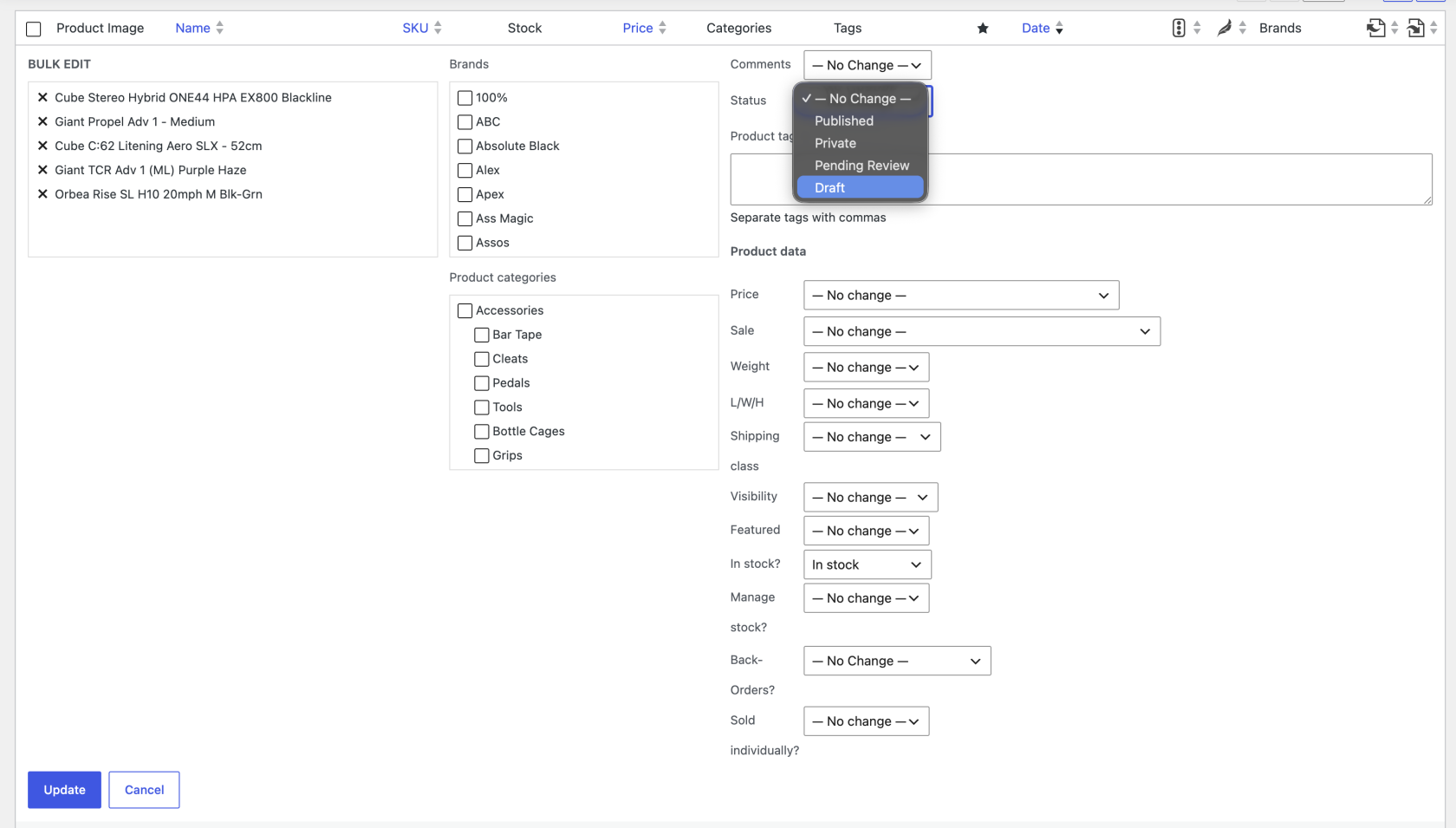
Task: Open the Sold individually dropdown
Action: pos(867,721)
